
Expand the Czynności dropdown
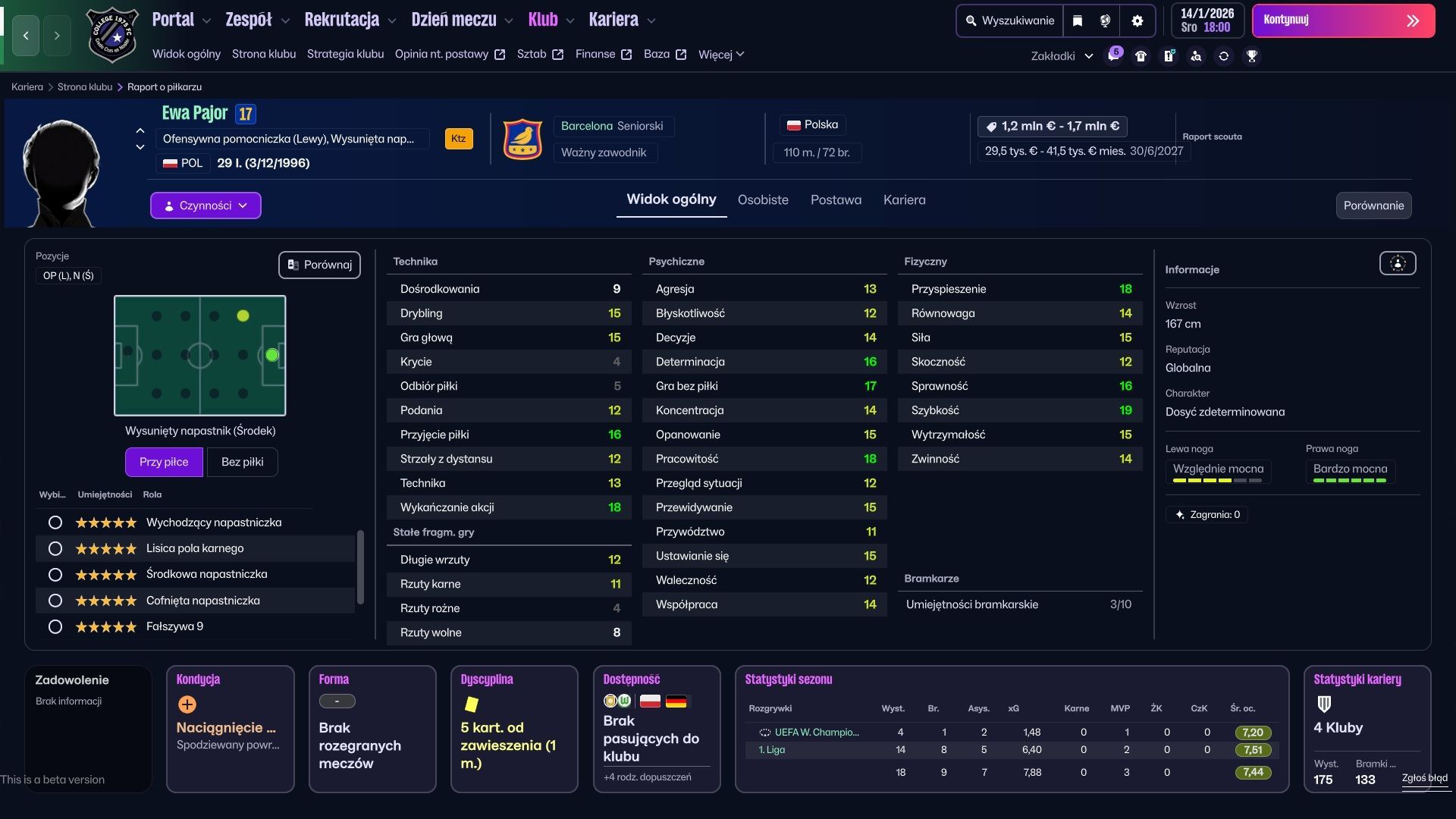206,206
